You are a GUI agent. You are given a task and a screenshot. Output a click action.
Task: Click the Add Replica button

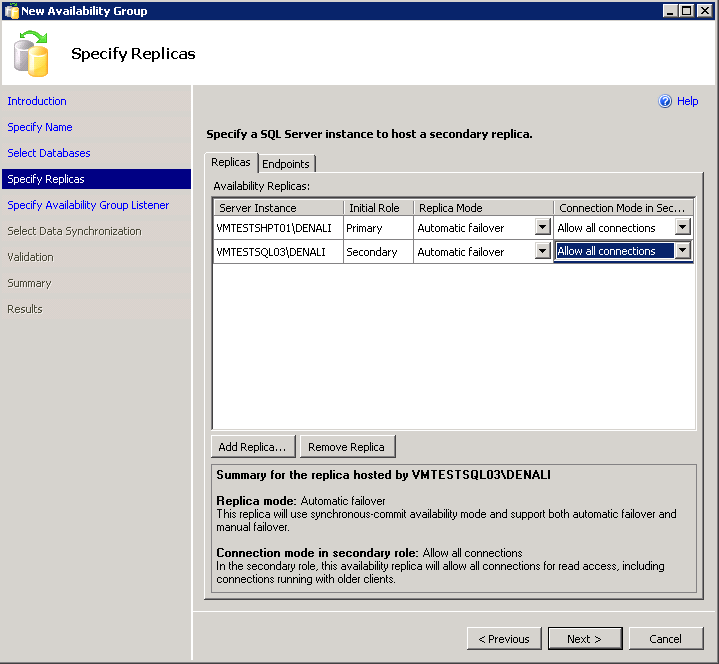(254, 447)
